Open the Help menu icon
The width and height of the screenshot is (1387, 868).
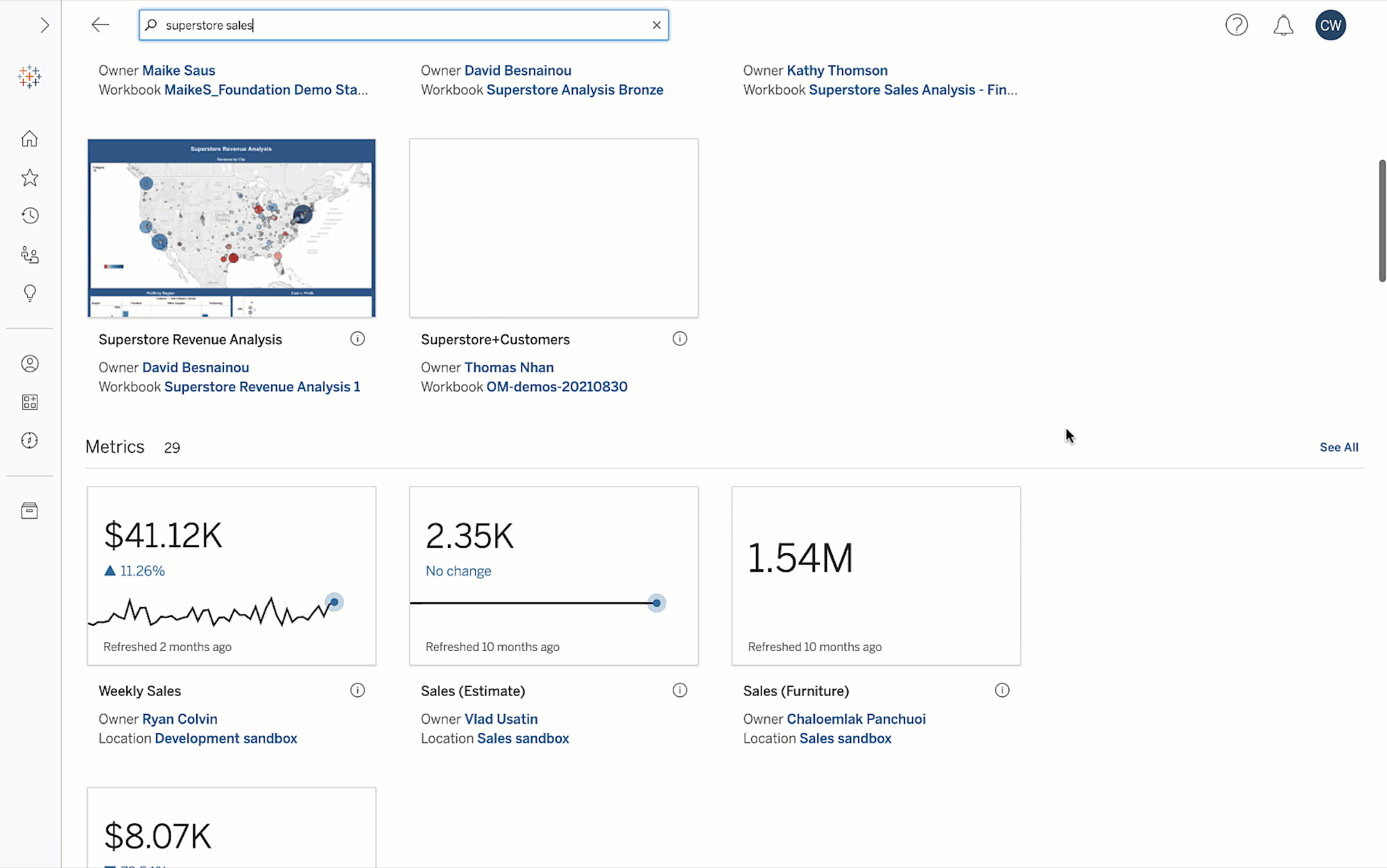[x=1237, y=25]
